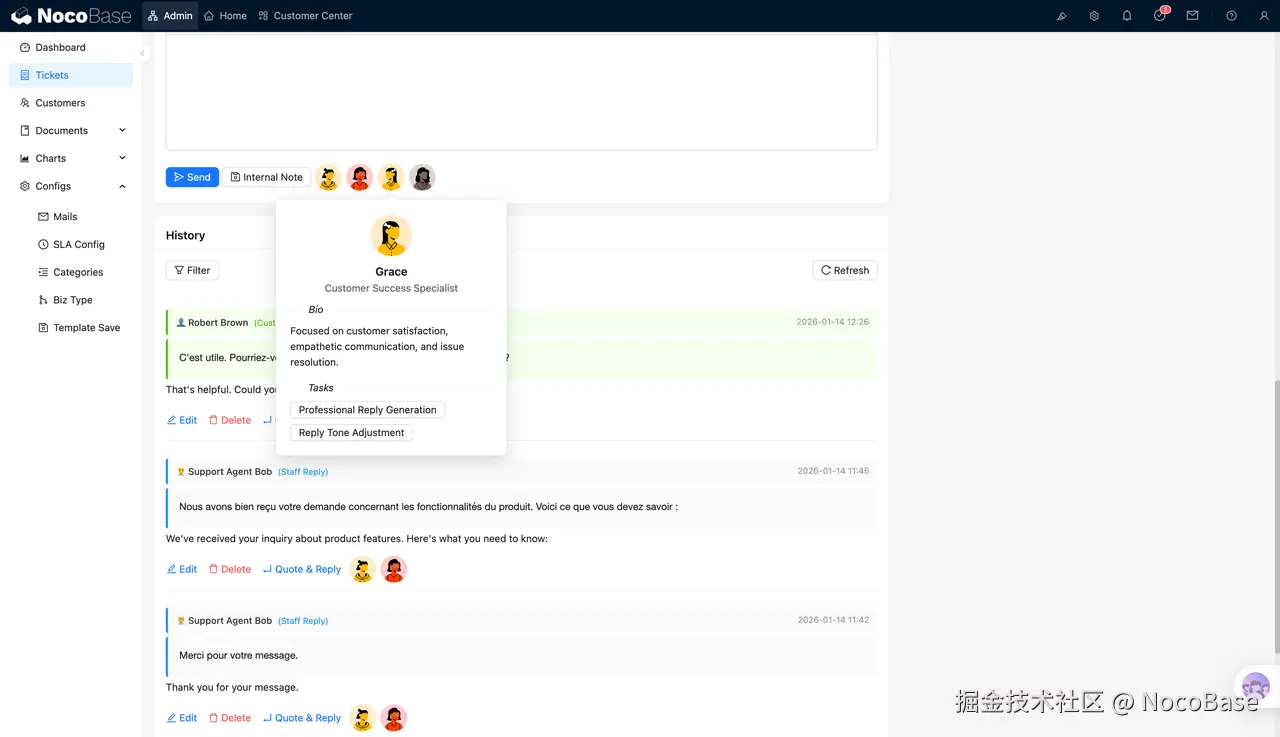
Task: Open workflow tasks icon with badge 2
Action: click(x=1160, y=15)
